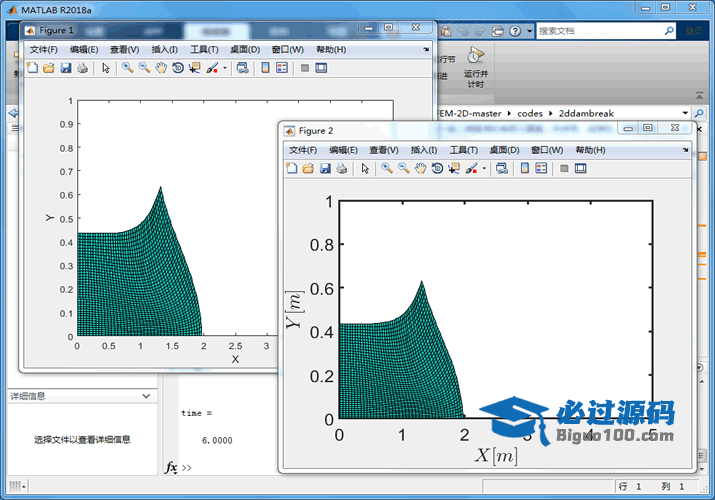Toggle Show Plot Tools in Figure 2
Viewport: 715px width, 500px height.
[580, 168]
